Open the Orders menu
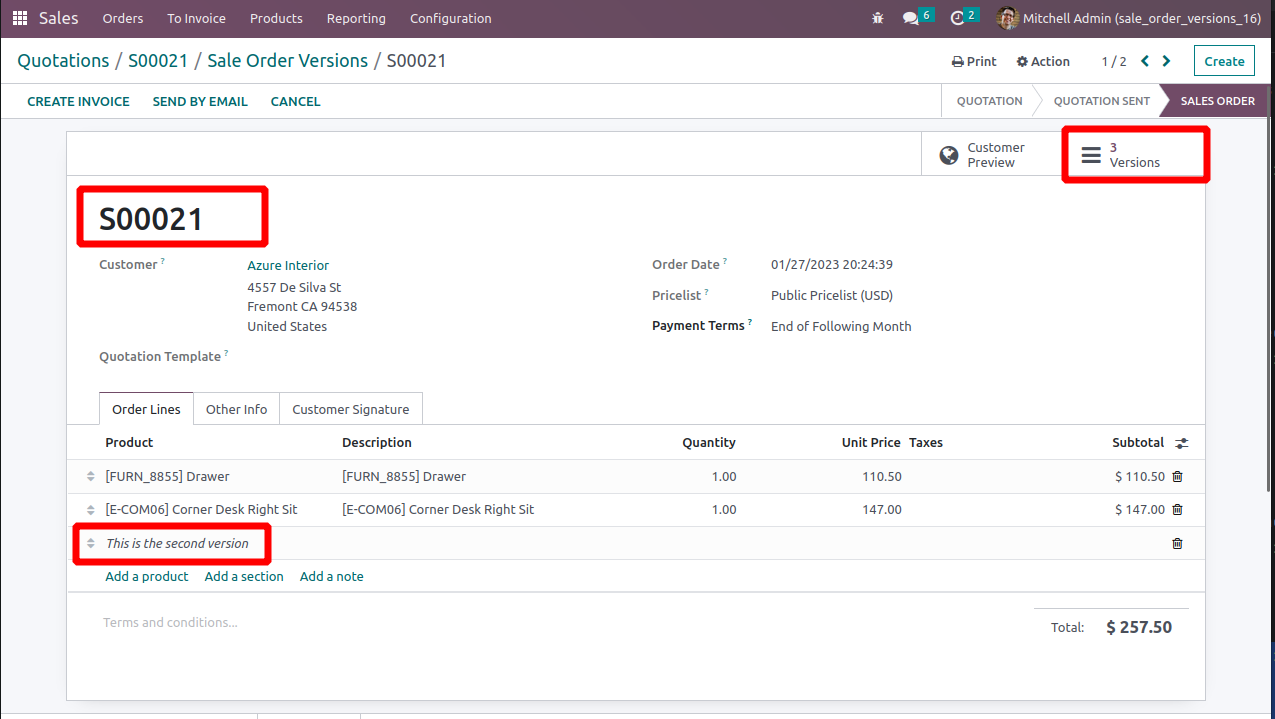Image resolution: width=1275 pixels, height=719 pixels. [123, 18]
